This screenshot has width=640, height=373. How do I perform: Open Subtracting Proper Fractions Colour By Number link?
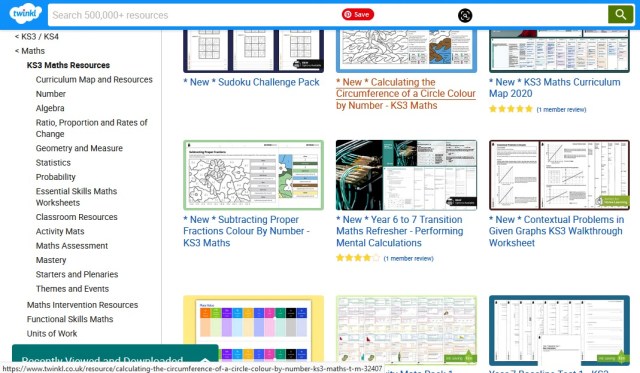point(246,231)
